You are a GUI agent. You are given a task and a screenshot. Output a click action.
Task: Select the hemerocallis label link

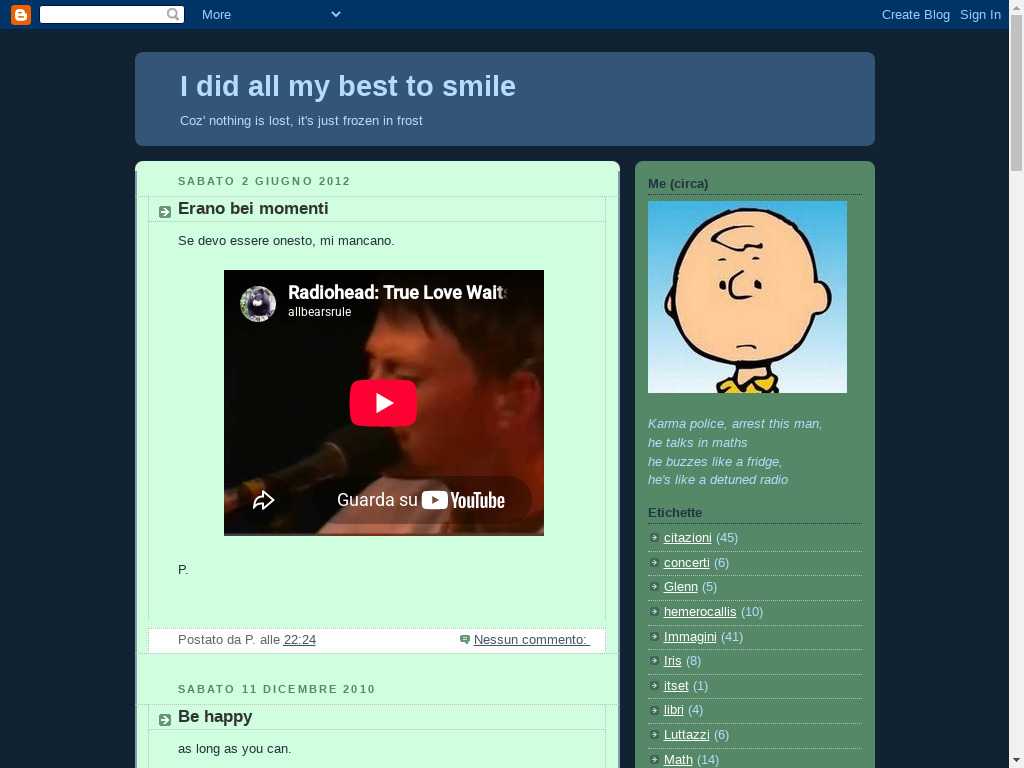coord(700,612)
